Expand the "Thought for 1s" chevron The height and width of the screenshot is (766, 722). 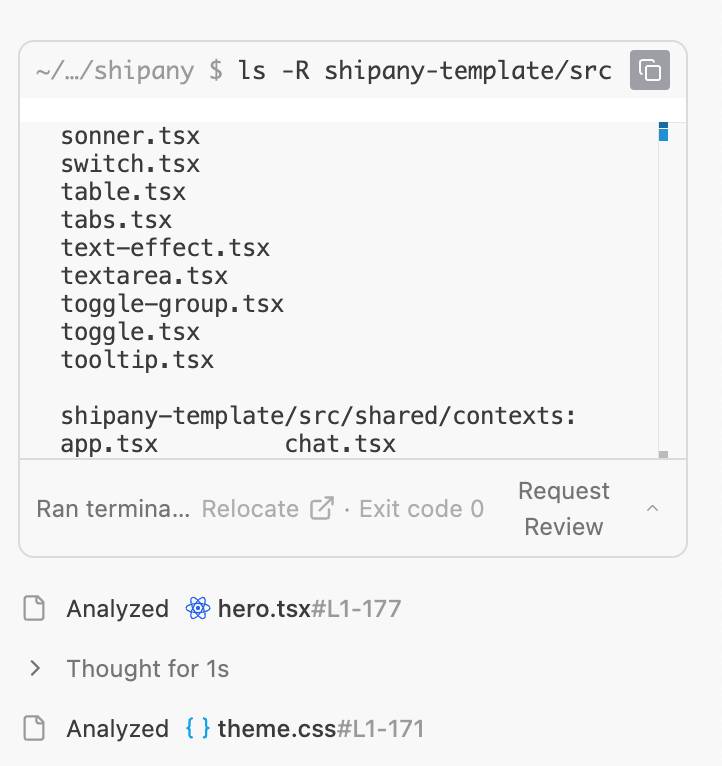click(x=35, y=668)
